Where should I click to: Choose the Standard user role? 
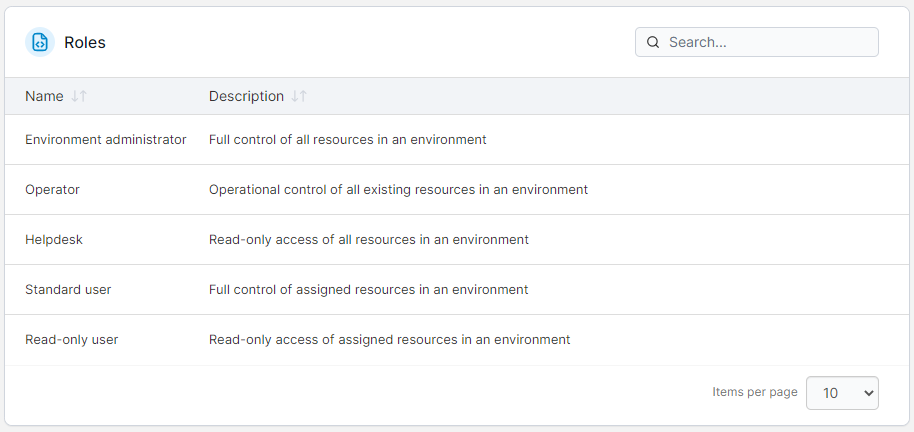[68, 290]
